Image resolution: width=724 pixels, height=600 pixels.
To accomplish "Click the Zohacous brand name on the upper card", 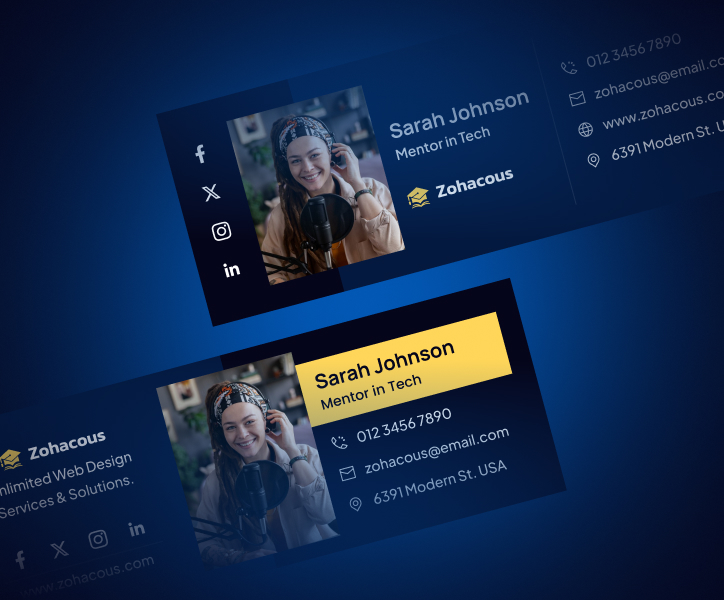I will click(474, 182).
